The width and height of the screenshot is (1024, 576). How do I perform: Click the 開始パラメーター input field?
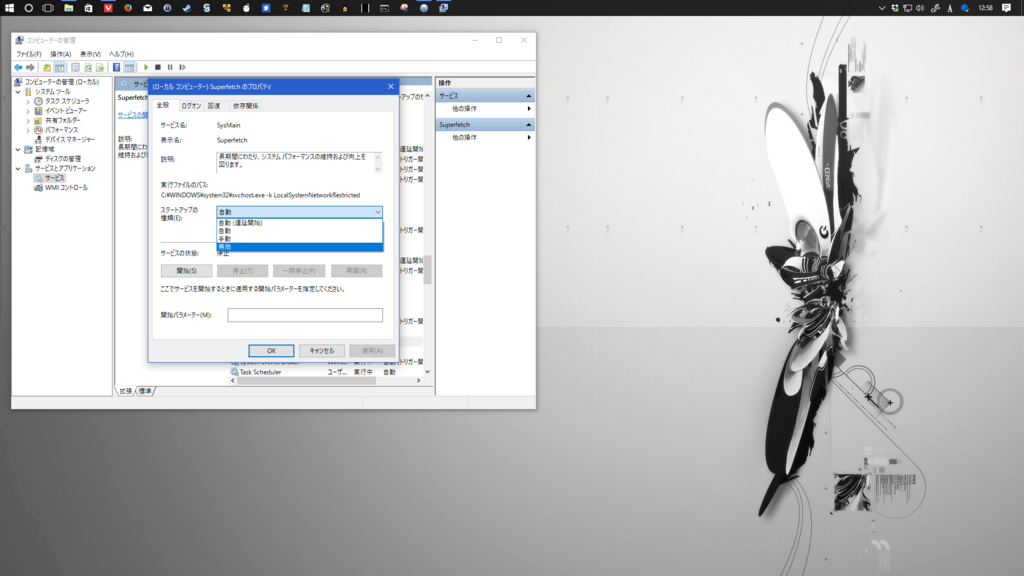coord(305,315)
